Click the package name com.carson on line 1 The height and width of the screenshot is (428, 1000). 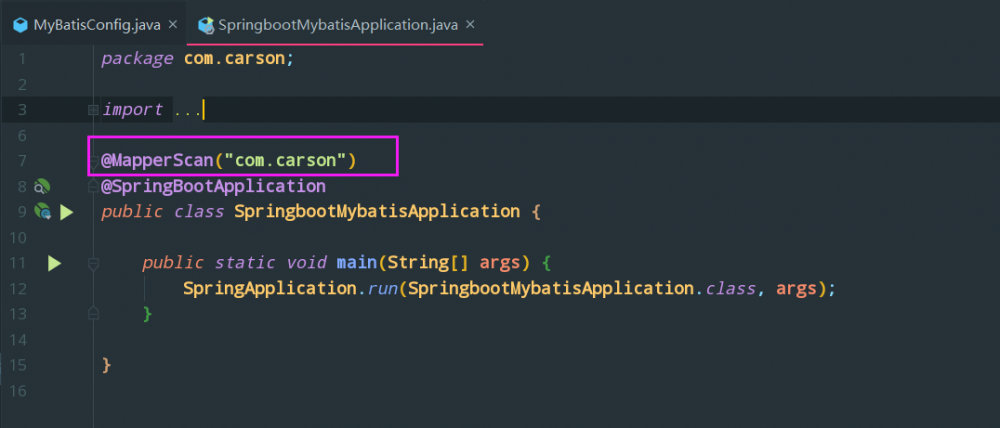click(235, 59)
